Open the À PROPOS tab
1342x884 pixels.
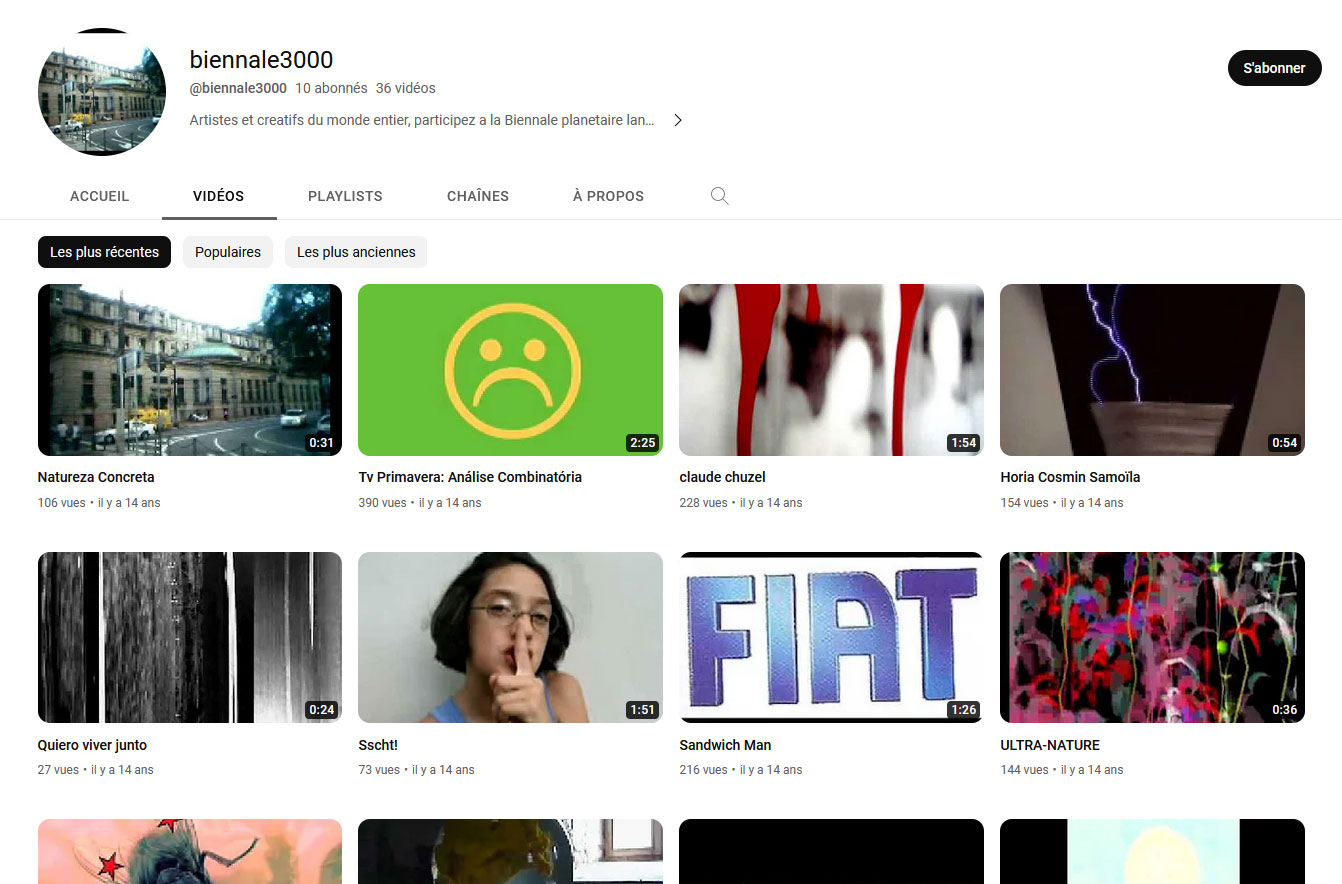(608, 196)
